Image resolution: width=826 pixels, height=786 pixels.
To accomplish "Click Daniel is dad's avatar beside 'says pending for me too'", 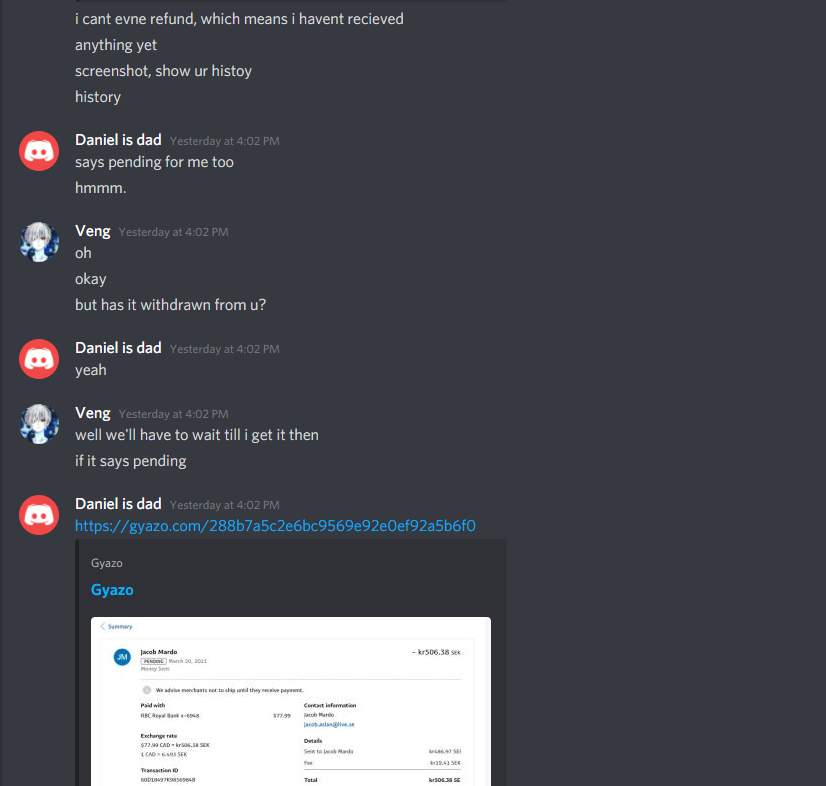I will 39,151.
